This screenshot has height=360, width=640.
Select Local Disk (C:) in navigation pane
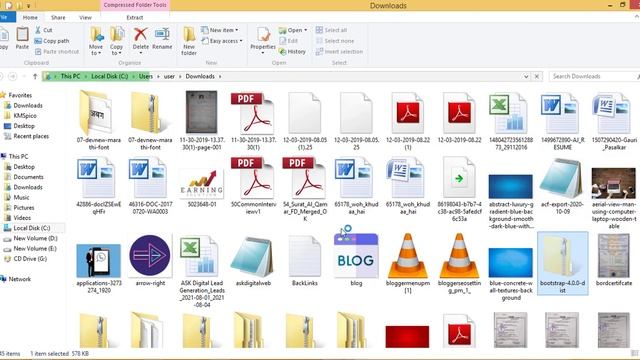tap(31, 228)
